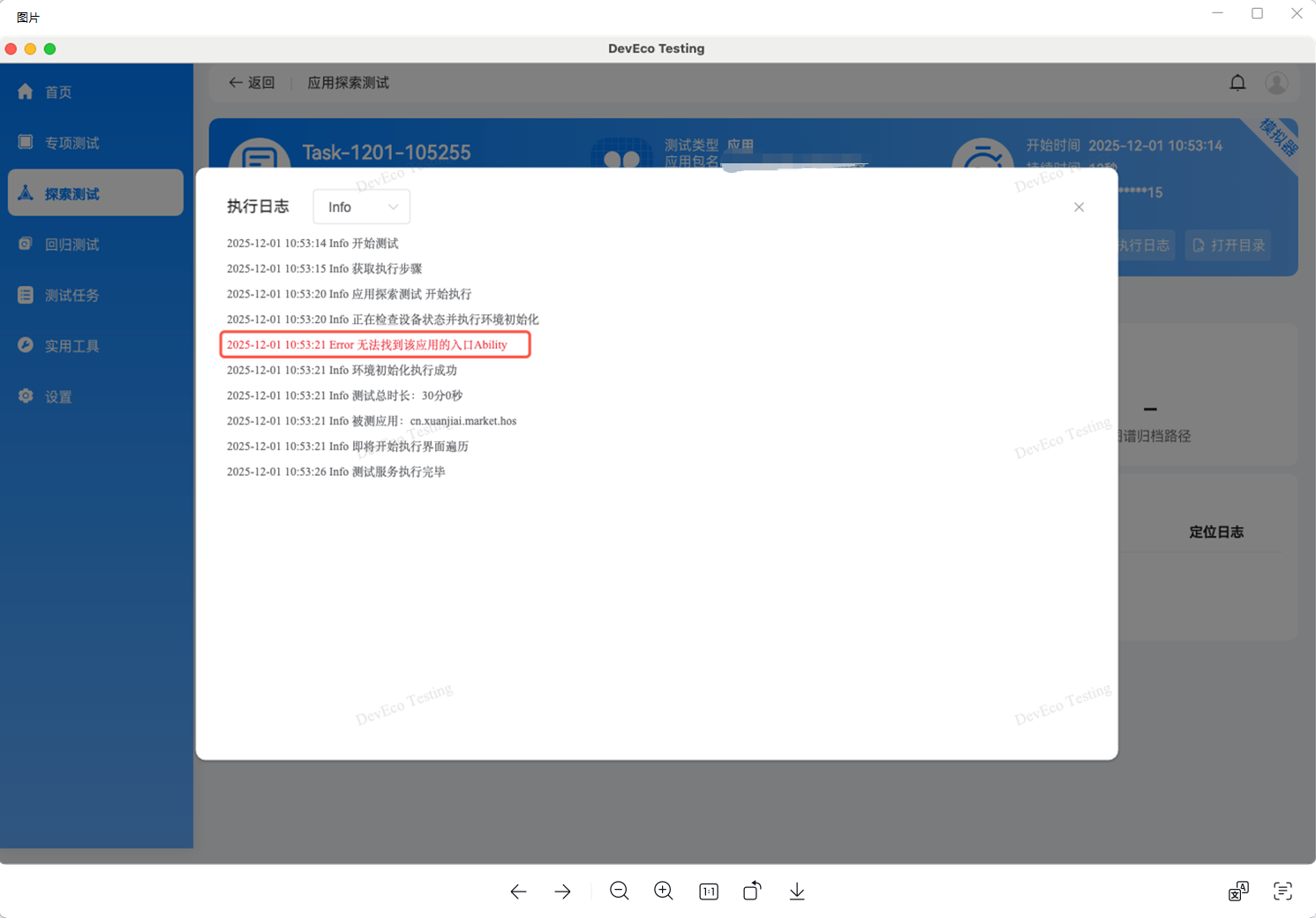Screen dimensions: 1316x918
Task: Open the Info log level dropdown
Action: (362, 207)
